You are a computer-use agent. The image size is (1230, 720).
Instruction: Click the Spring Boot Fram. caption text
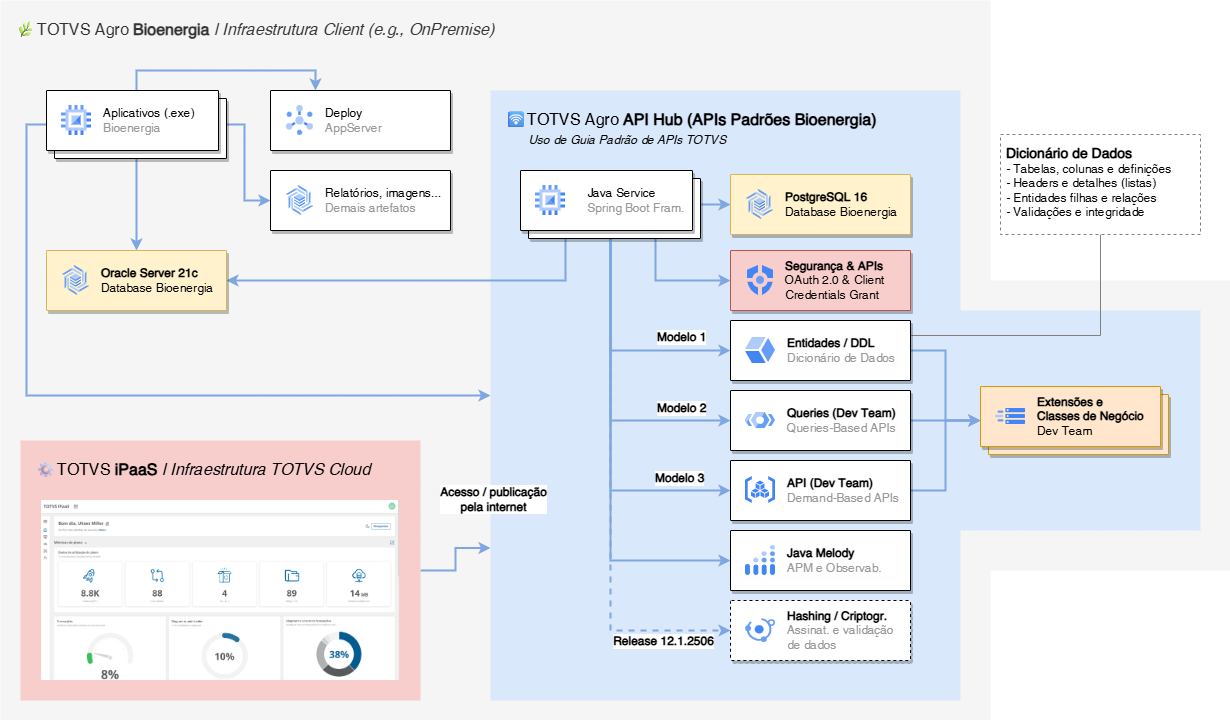(636, 208)
